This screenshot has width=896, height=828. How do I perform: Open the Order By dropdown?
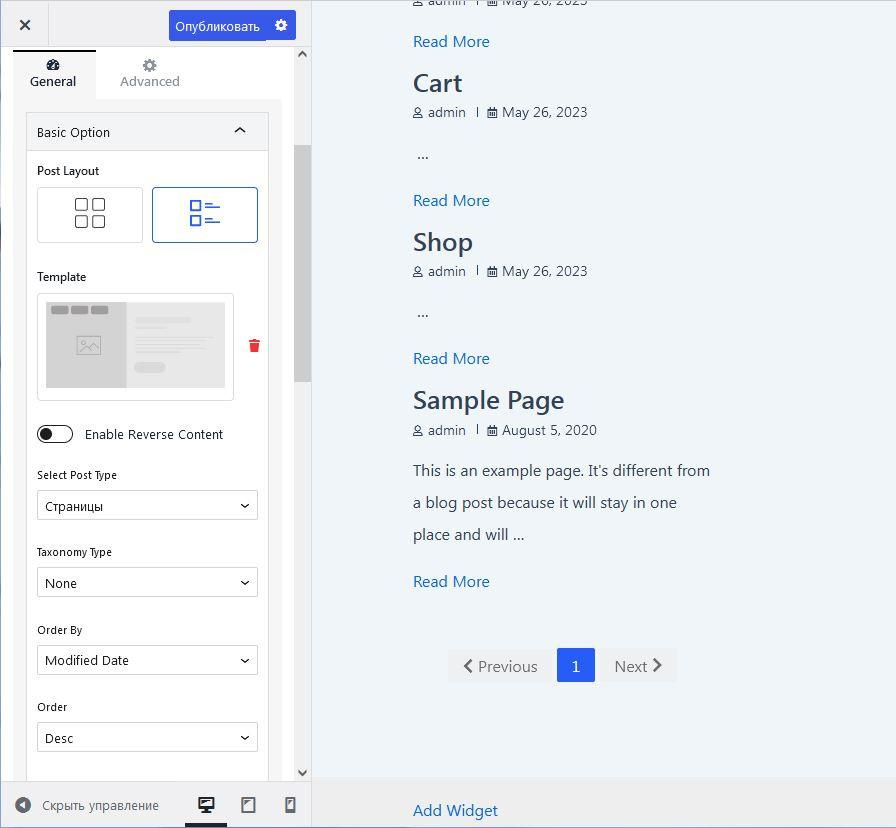[x=147, y=660]
